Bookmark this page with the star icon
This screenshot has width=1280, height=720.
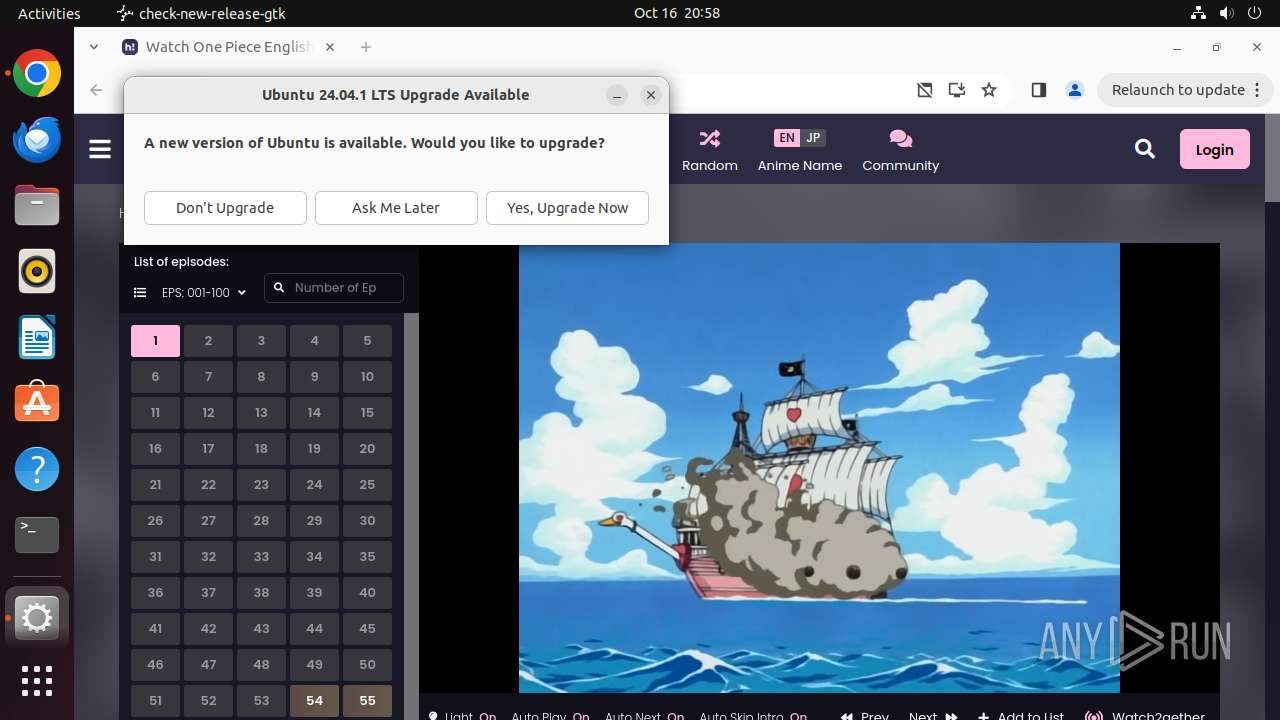pyautogui.click(x=989, y=90)
